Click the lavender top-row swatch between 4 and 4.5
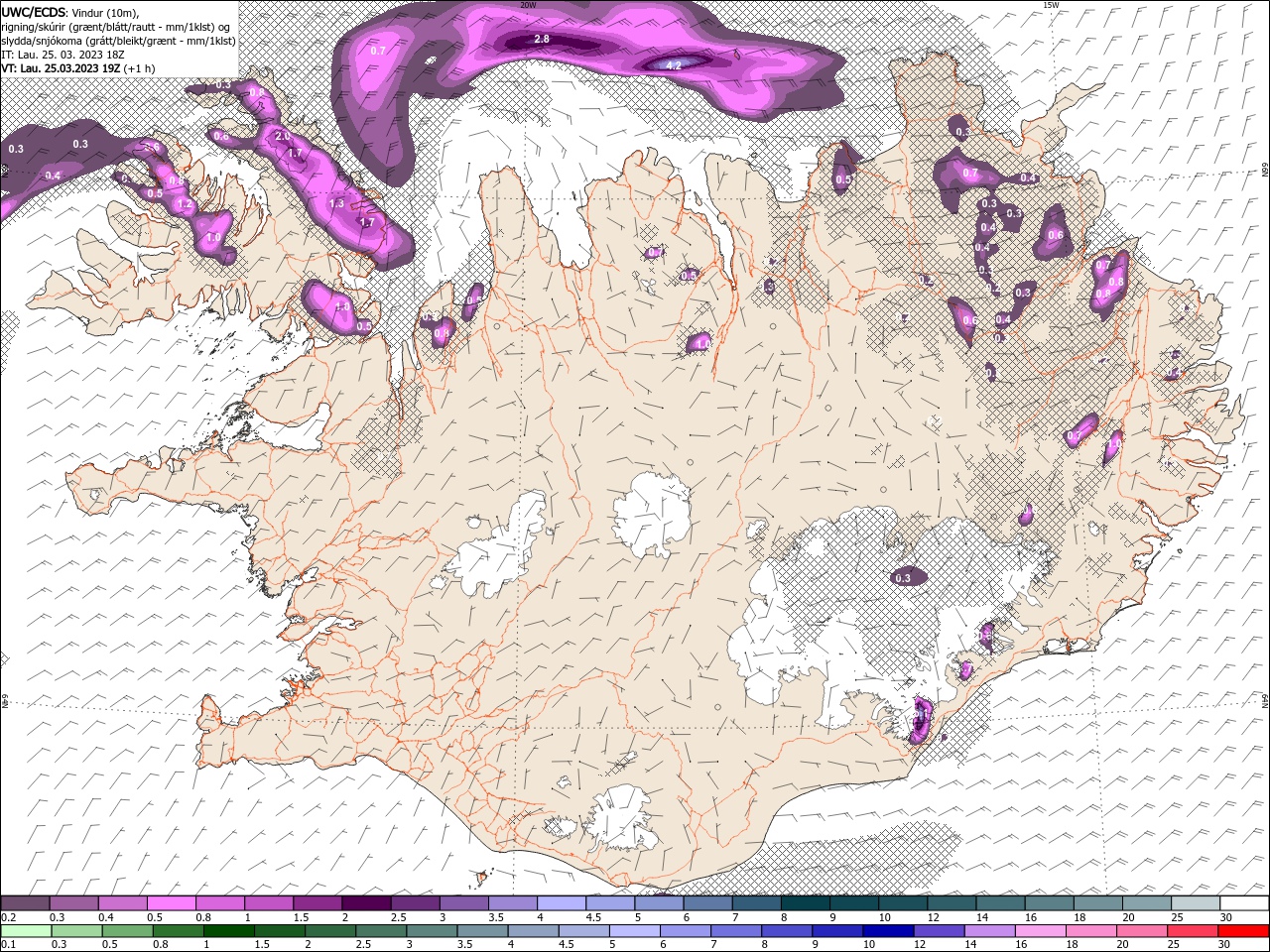1270x952 pixels. click(x=563, y=903)
